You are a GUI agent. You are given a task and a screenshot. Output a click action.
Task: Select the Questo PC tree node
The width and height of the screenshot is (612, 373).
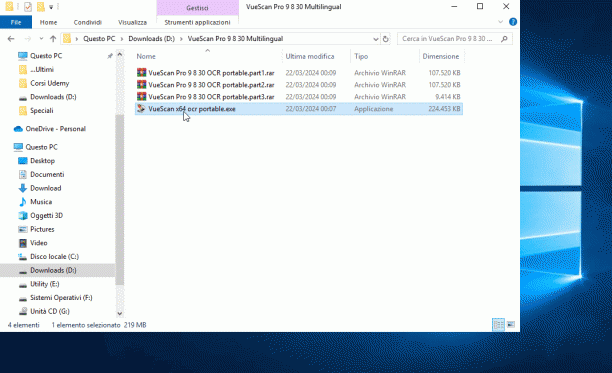(41, 147)
